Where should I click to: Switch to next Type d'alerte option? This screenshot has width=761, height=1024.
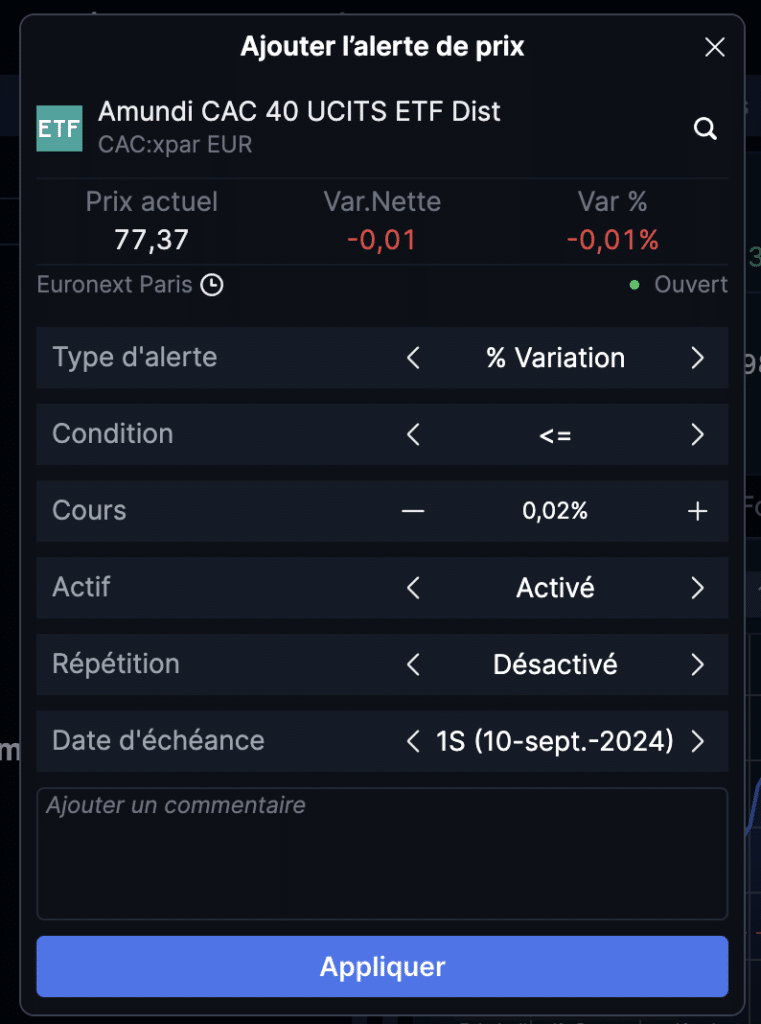(x=698, y=358)
